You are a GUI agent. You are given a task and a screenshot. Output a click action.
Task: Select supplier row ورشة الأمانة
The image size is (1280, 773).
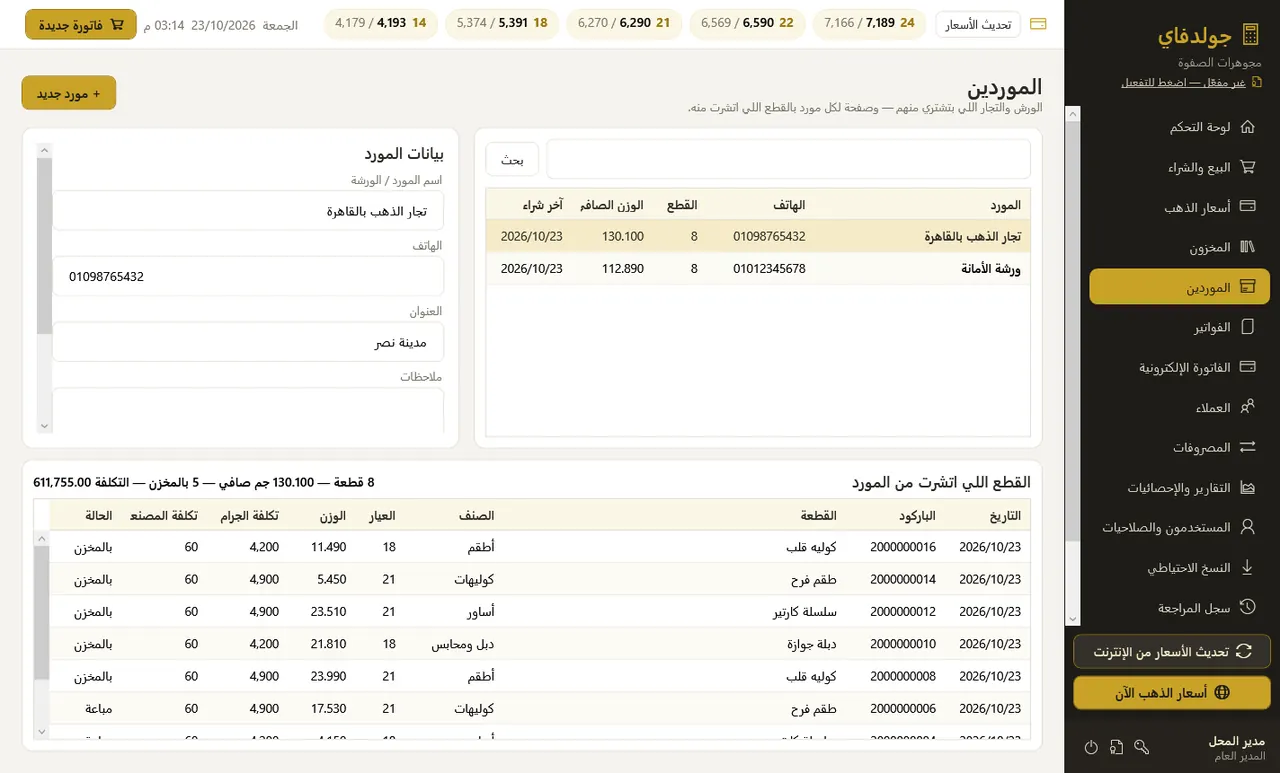[x=758, y=268]
